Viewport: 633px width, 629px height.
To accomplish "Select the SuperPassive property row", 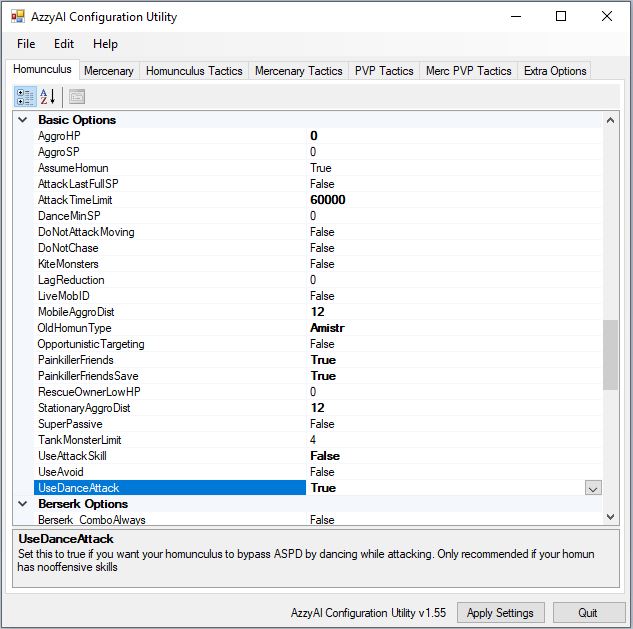I will 318,424.
